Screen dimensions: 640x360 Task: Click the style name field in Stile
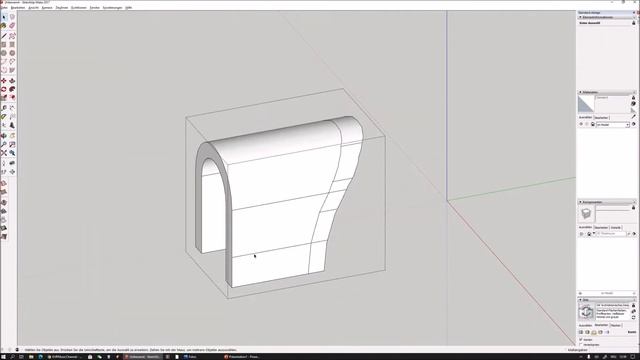click(613, 305)
